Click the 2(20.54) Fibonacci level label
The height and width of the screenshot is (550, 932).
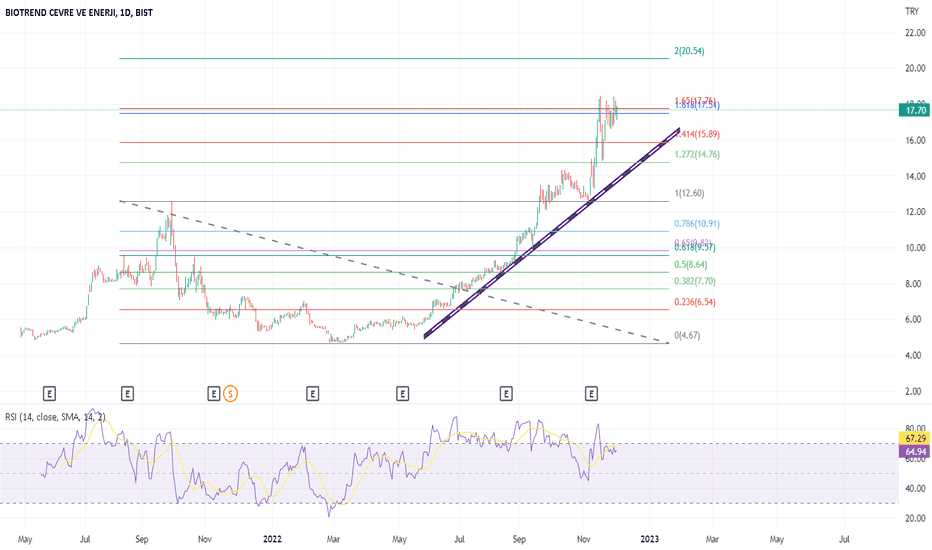[x=689, y=51]
